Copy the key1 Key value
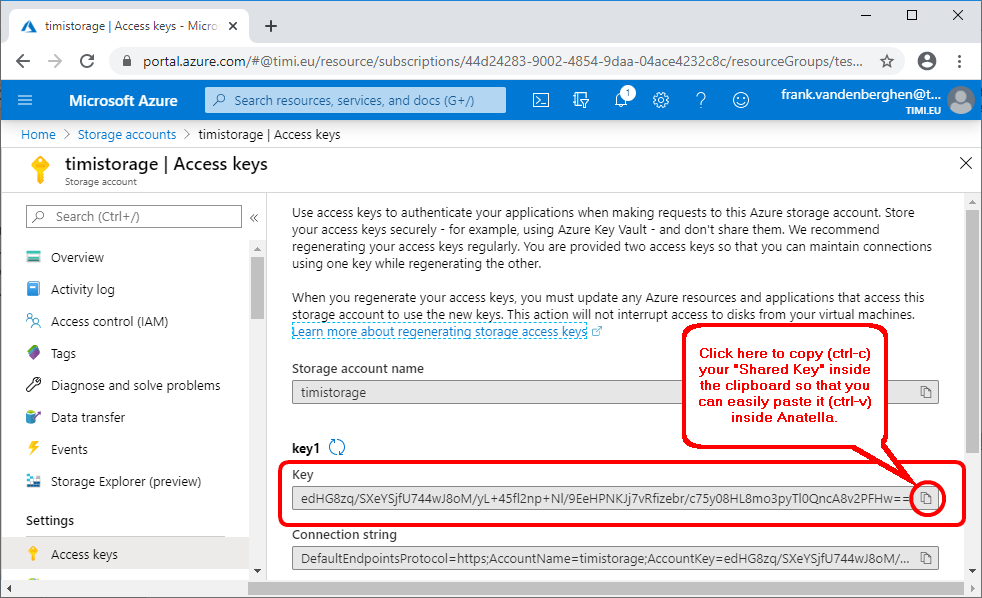 point(926,498)
